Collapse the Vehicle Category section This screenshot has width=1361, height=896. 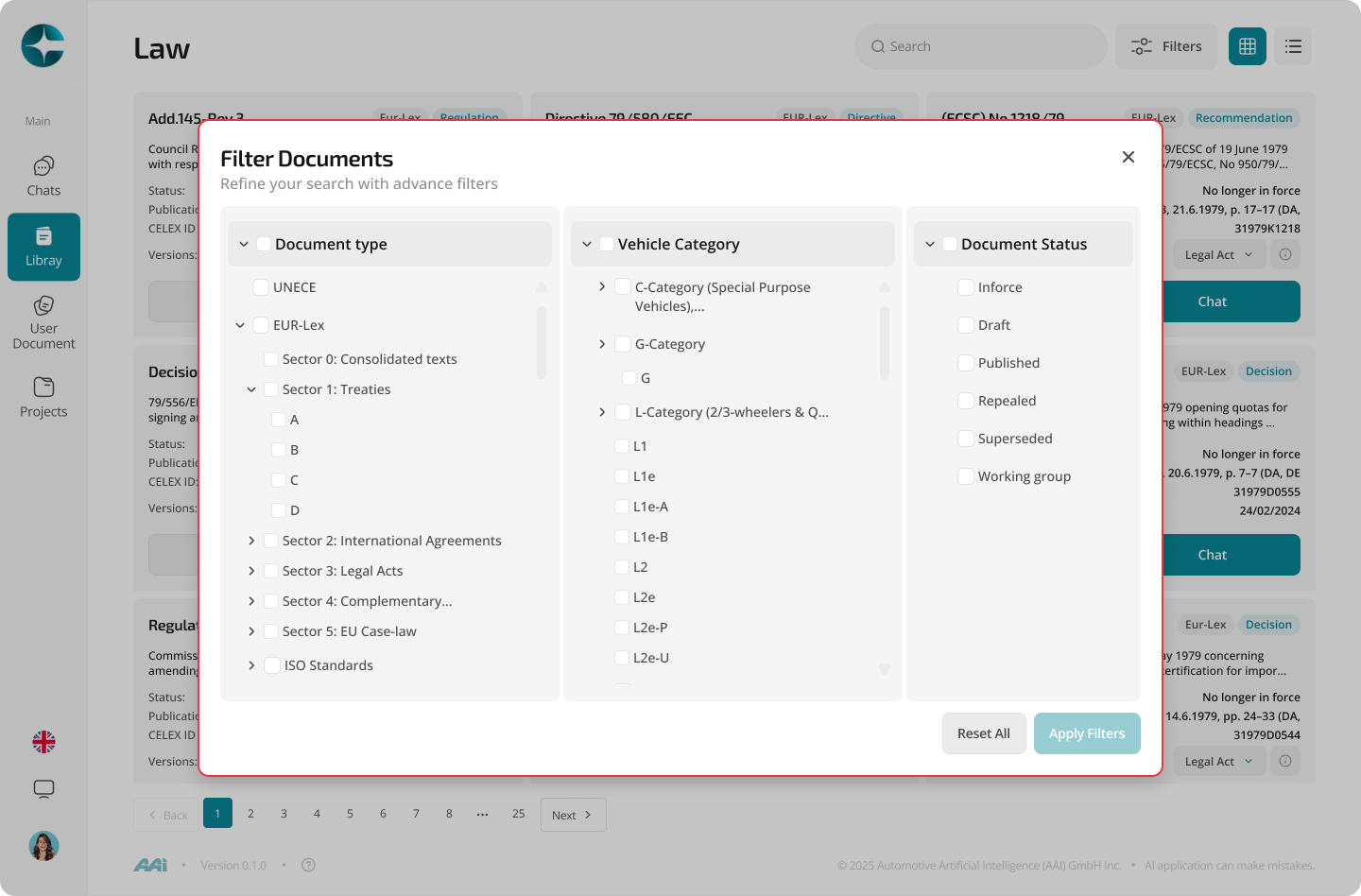point(587,244)
